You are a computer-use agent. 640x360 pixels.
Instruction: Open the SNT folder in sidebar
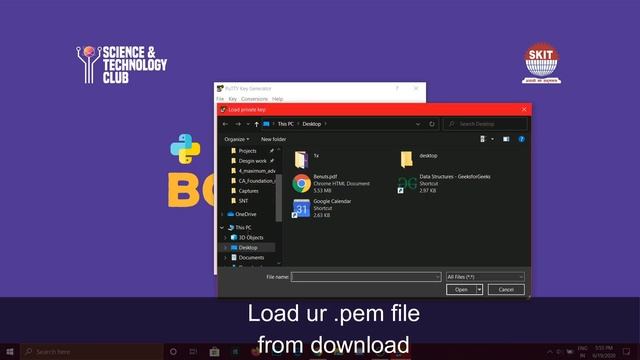point(243,201)
